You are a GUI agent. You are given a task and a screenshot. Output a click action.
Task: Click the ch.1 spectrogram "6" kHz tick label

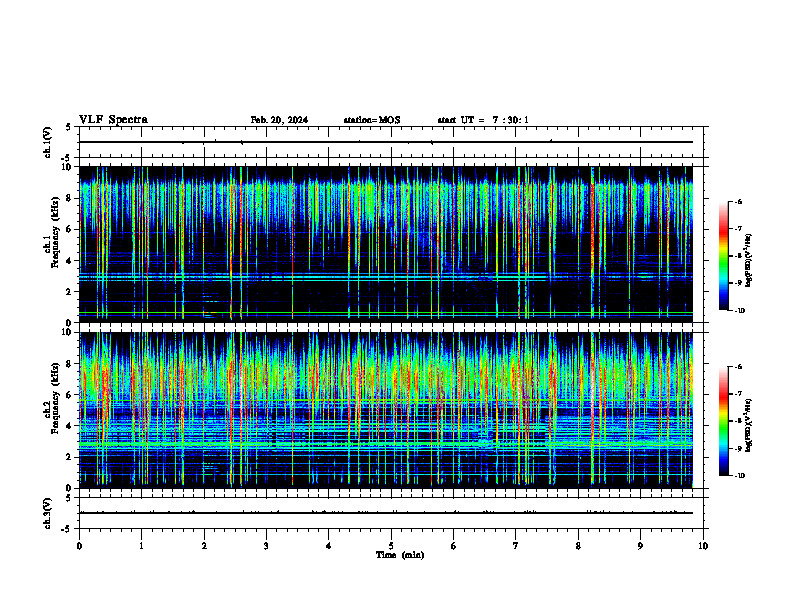69,230
